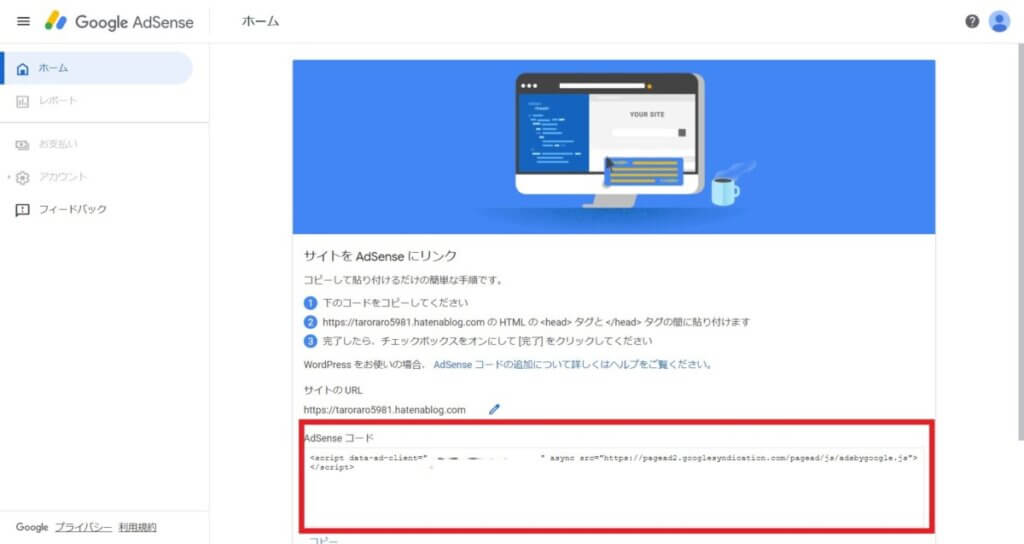The height and width of the screenshot is (544, 1024).
Task: Click the Google AdSense logo
Action: 119,22
